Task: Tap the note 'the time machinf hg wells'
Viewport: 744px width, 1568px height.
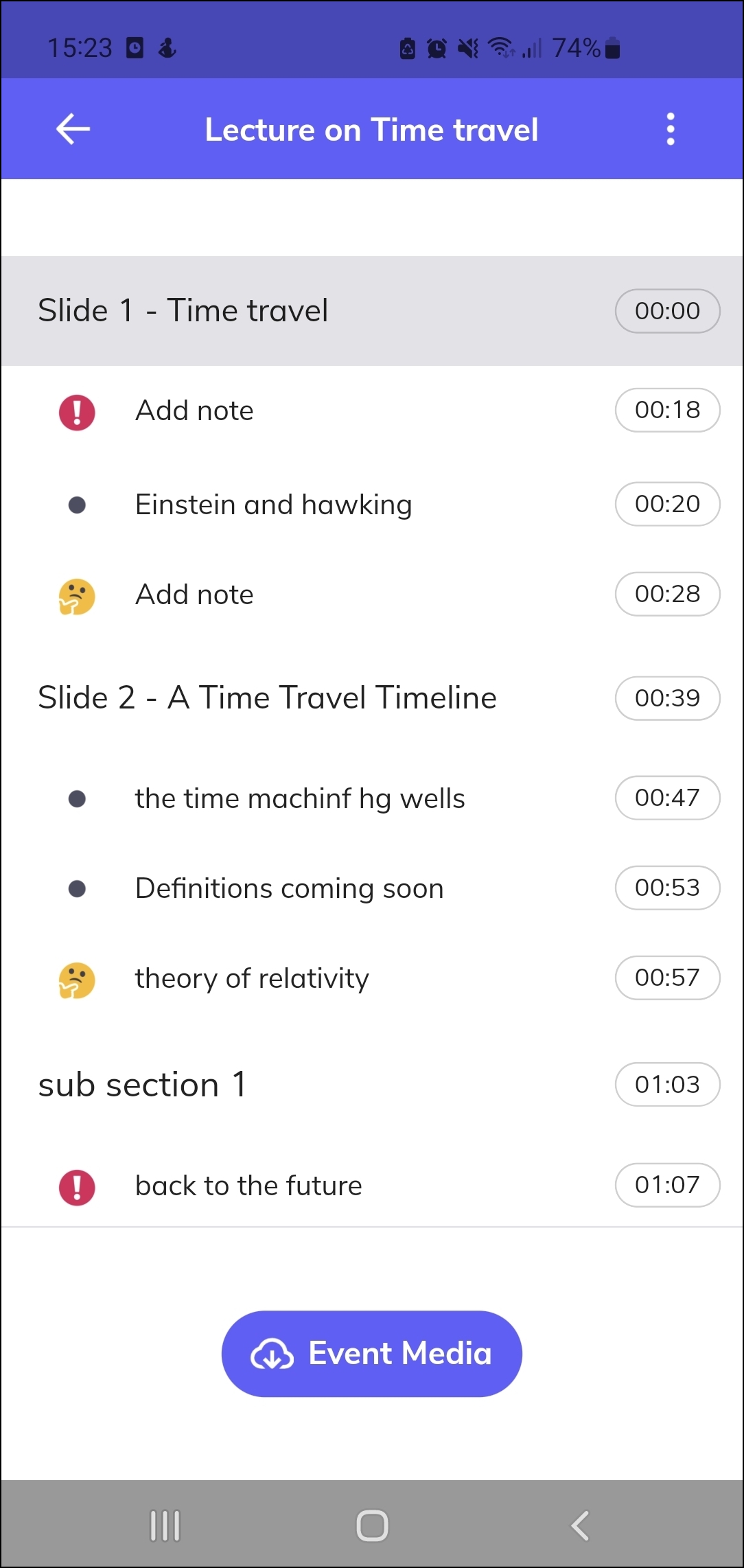Action: point(300,798)
